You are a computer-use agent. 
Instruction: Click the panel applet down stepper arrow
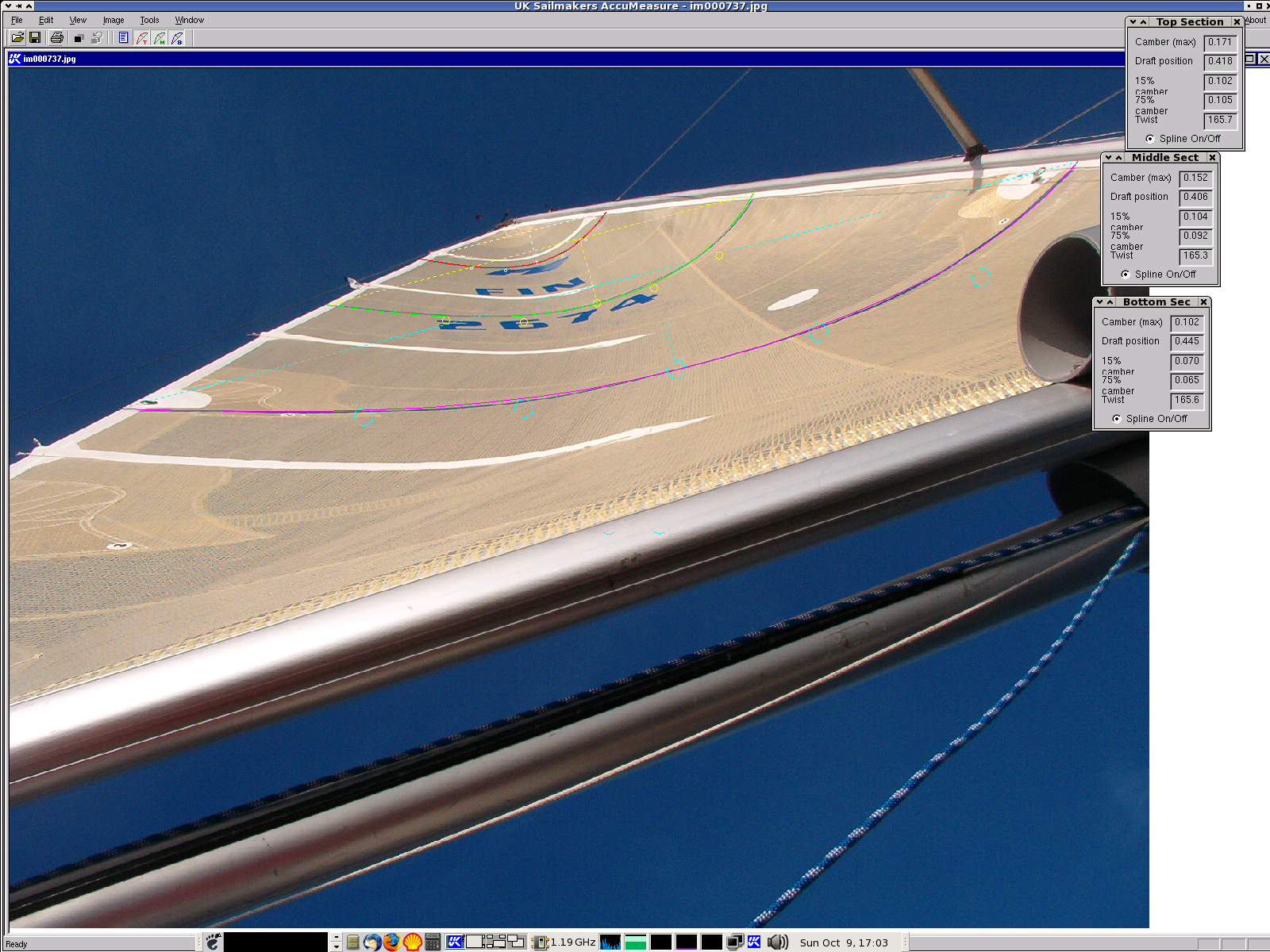(x=337, y=946)
